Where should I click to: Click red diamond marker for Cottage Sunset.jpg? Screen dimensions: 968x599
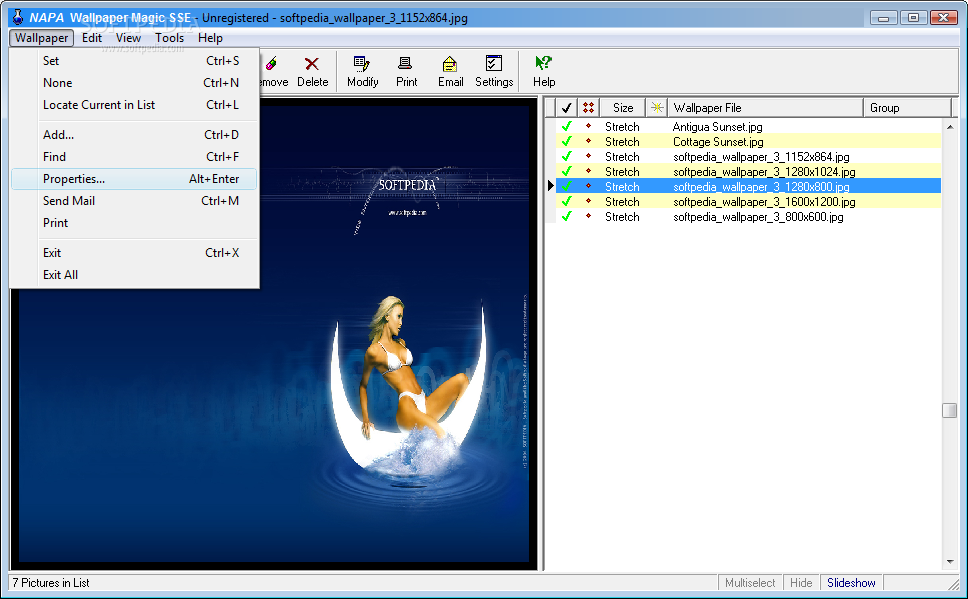588,140
